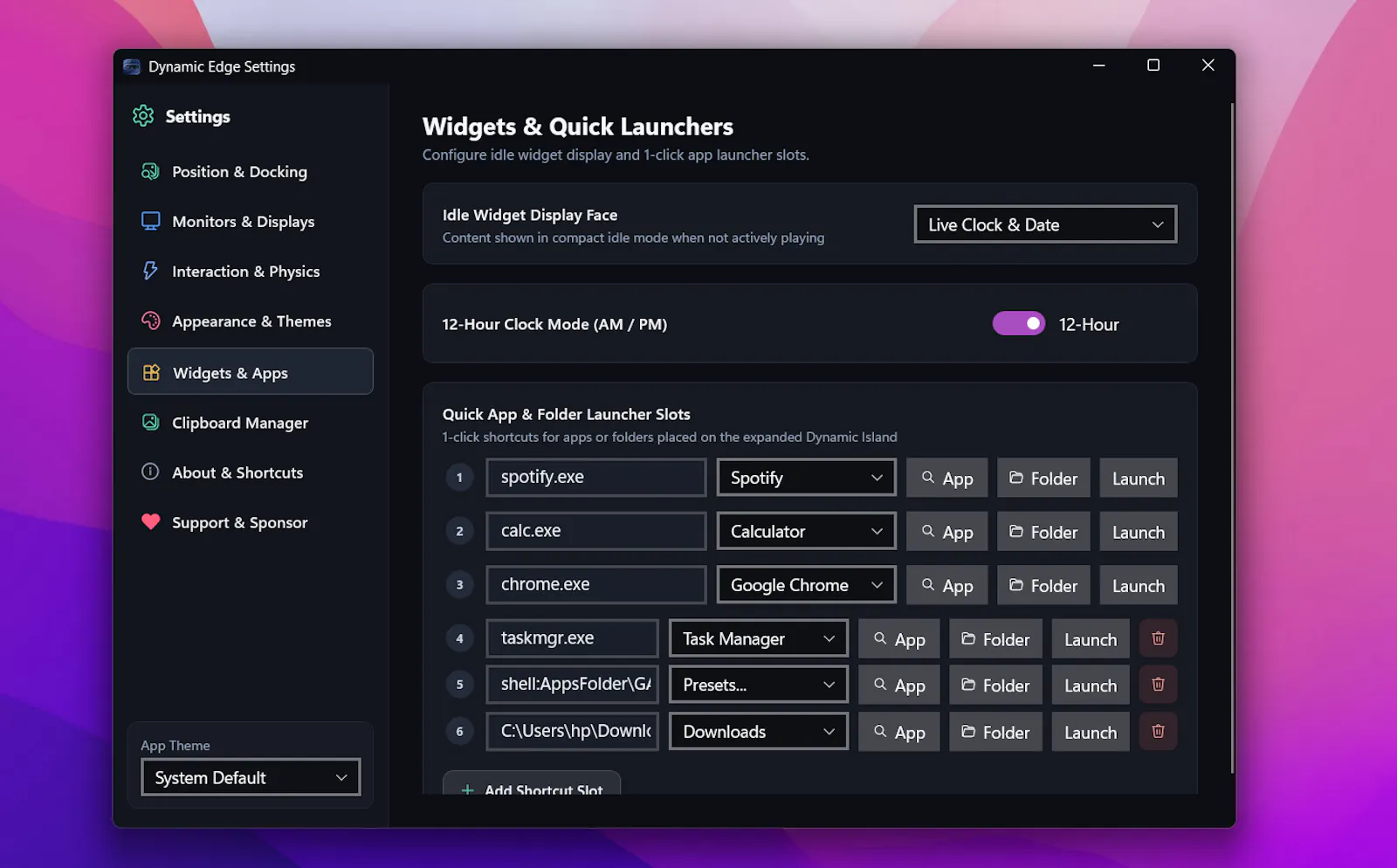1397x868 pixels.
Task: Open About & Shortcuts page
Action: click(251, 472)
